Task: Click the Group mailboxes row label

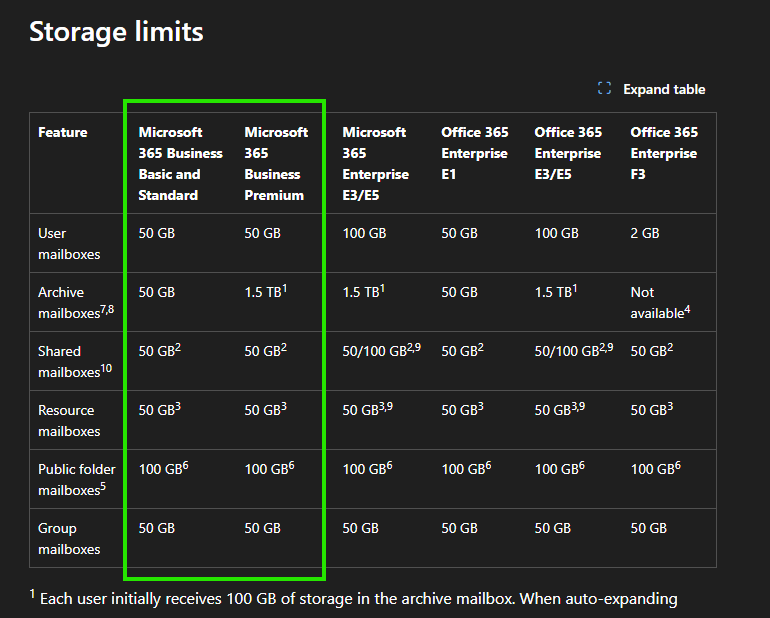Action: click(69, 538)
